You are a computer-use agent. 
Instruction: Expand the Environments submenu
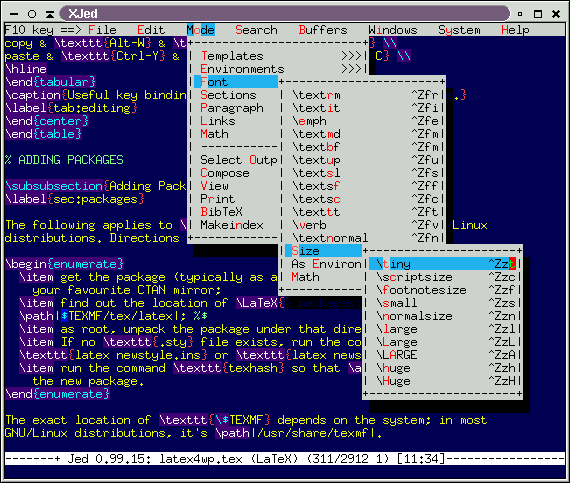281,69
